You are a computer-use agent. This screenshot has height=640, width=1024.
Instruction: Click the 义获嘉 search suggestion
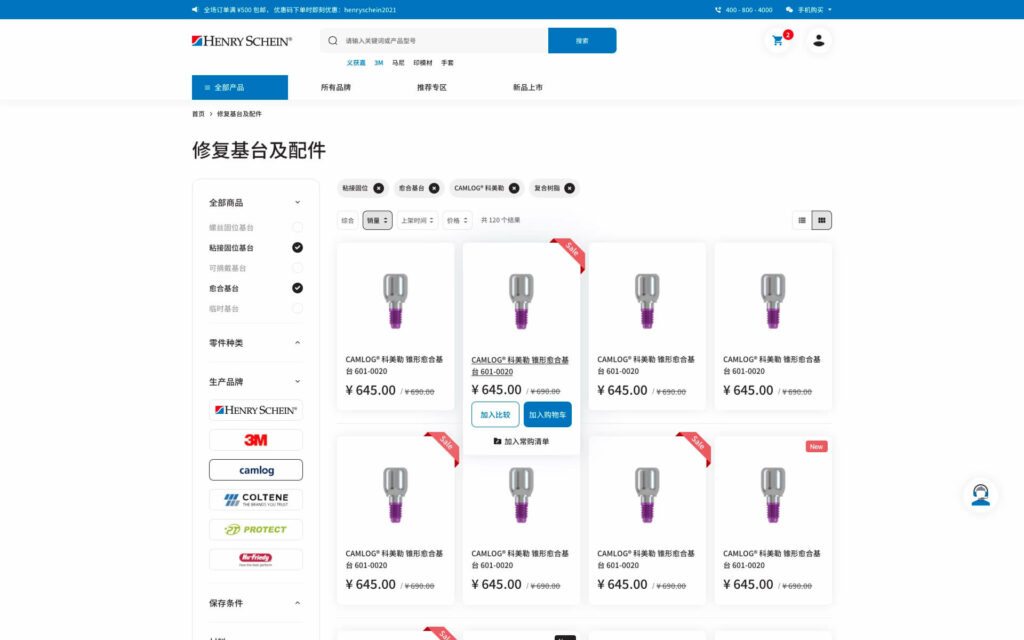click(x=356, y=63)
